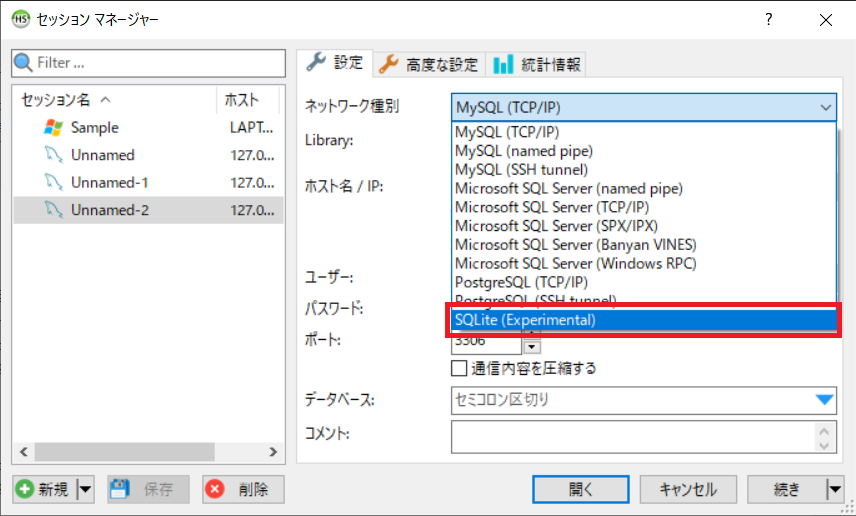This screenshot has height=516, width=856.
Task: Click the 新規 button
Action: click(46, 489)
